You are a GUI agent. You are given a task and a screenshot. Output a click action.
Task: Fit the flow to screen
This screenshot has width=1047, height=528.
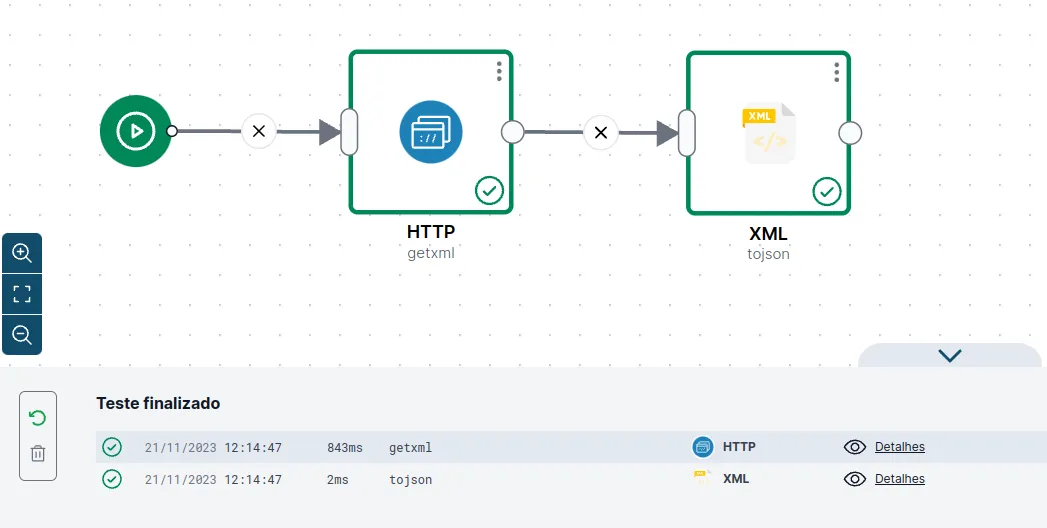pyautogui.click(x=22, y=294)
